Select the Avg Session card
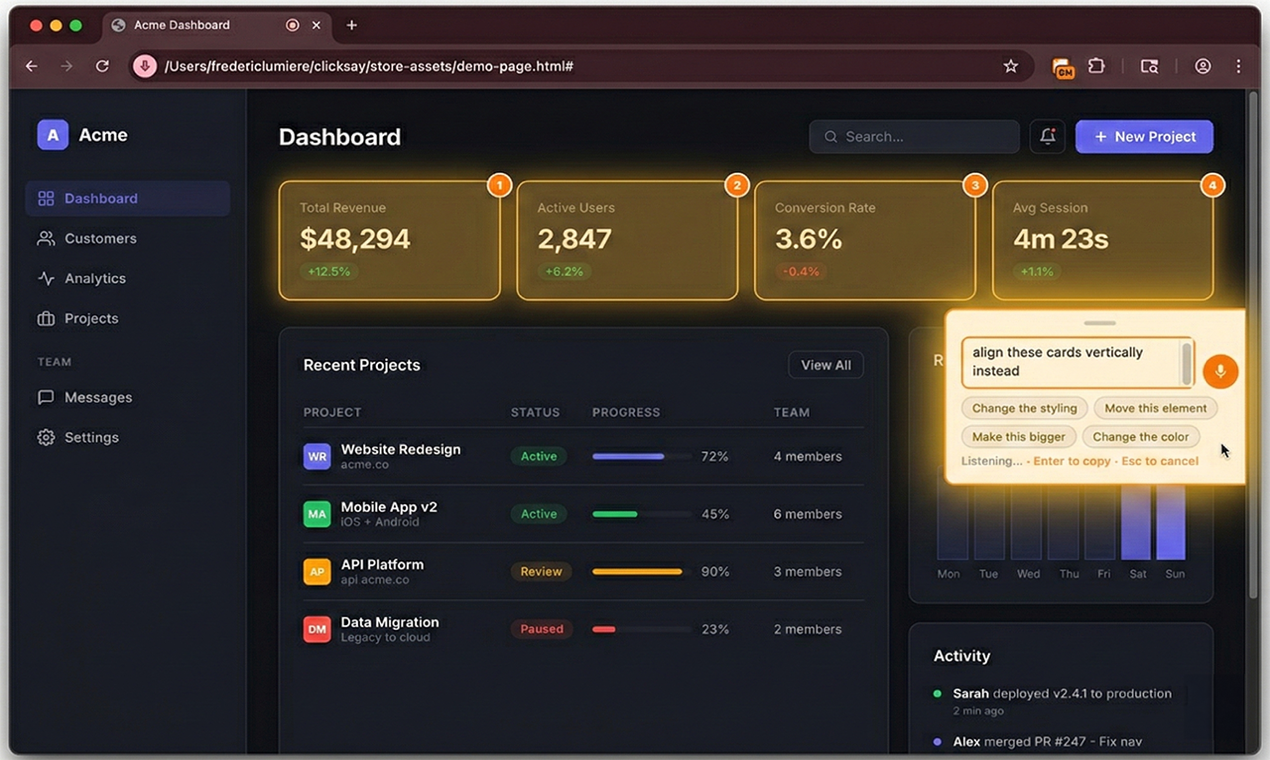The width and height of the screenshot is (1270, 760). 1103,240
